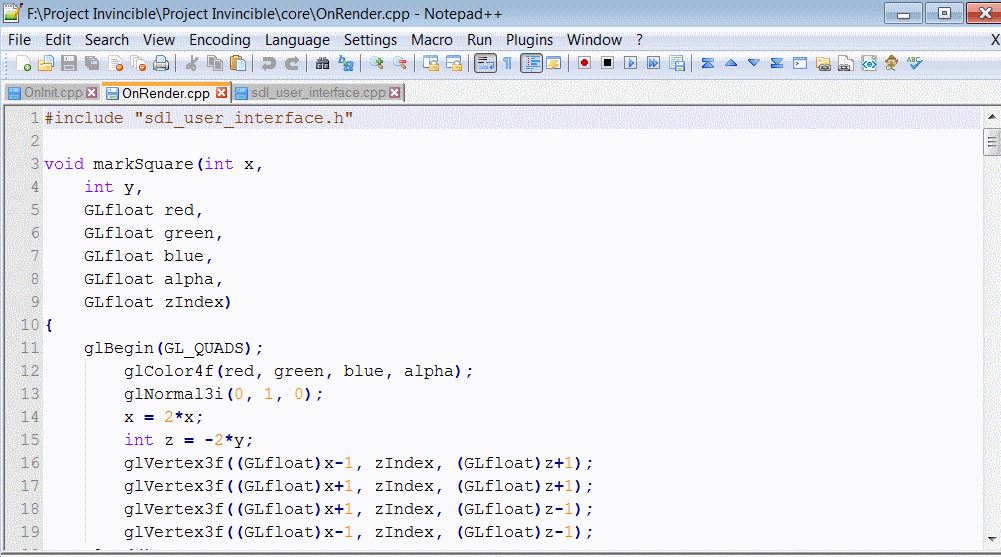Zoom in with the magnifier plus icon
1001x557 pixels.
tap(377, 63)
